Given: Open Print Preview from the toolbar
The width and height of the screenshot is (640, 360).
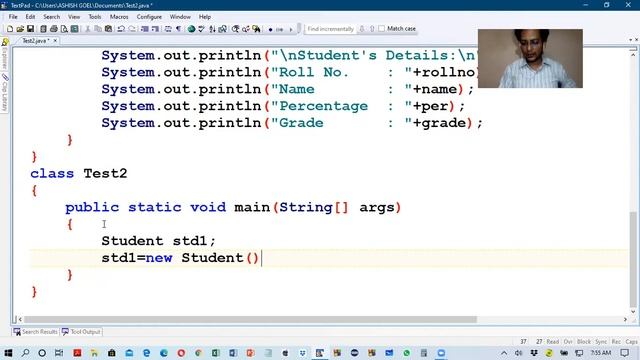Looking at the screenshot, I should [x=64, y=29].
